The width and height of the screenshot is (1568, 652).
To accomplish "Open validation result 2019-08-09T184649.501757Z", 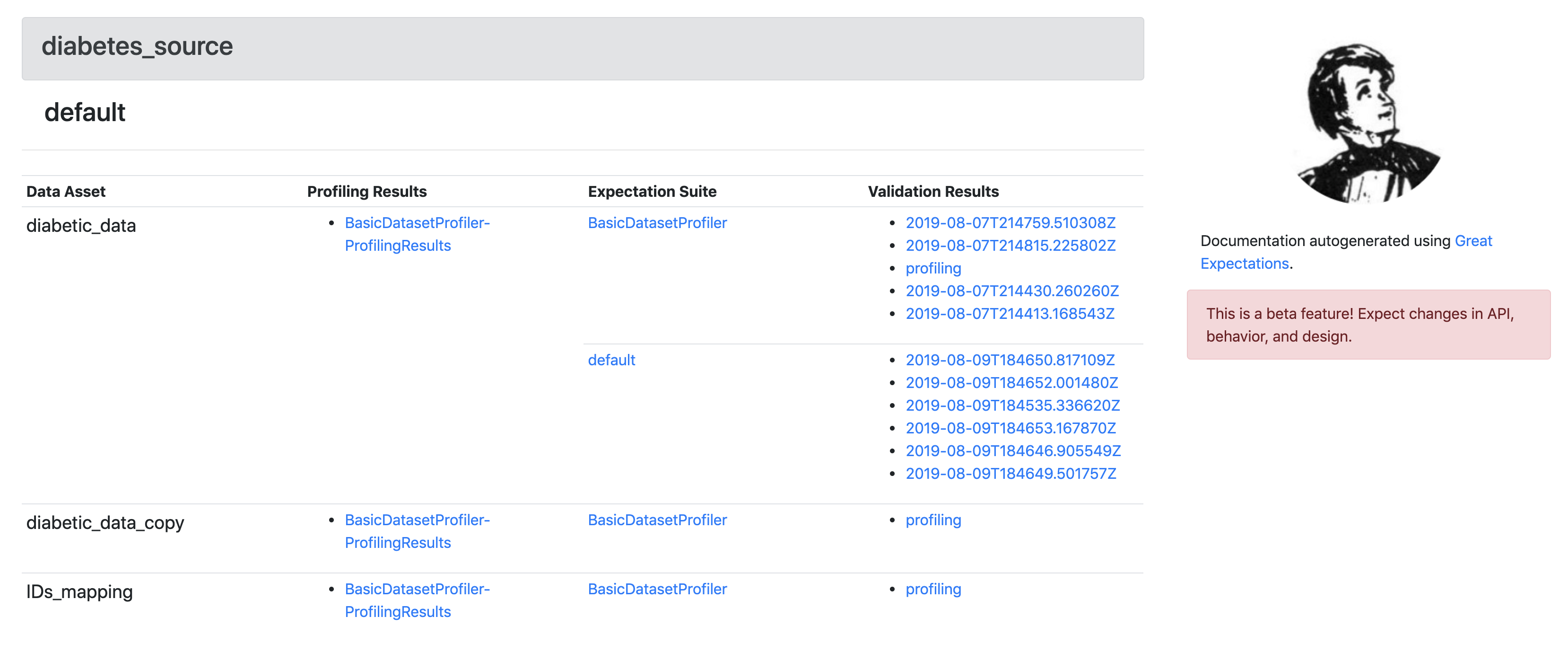I will pos(1010,474).
